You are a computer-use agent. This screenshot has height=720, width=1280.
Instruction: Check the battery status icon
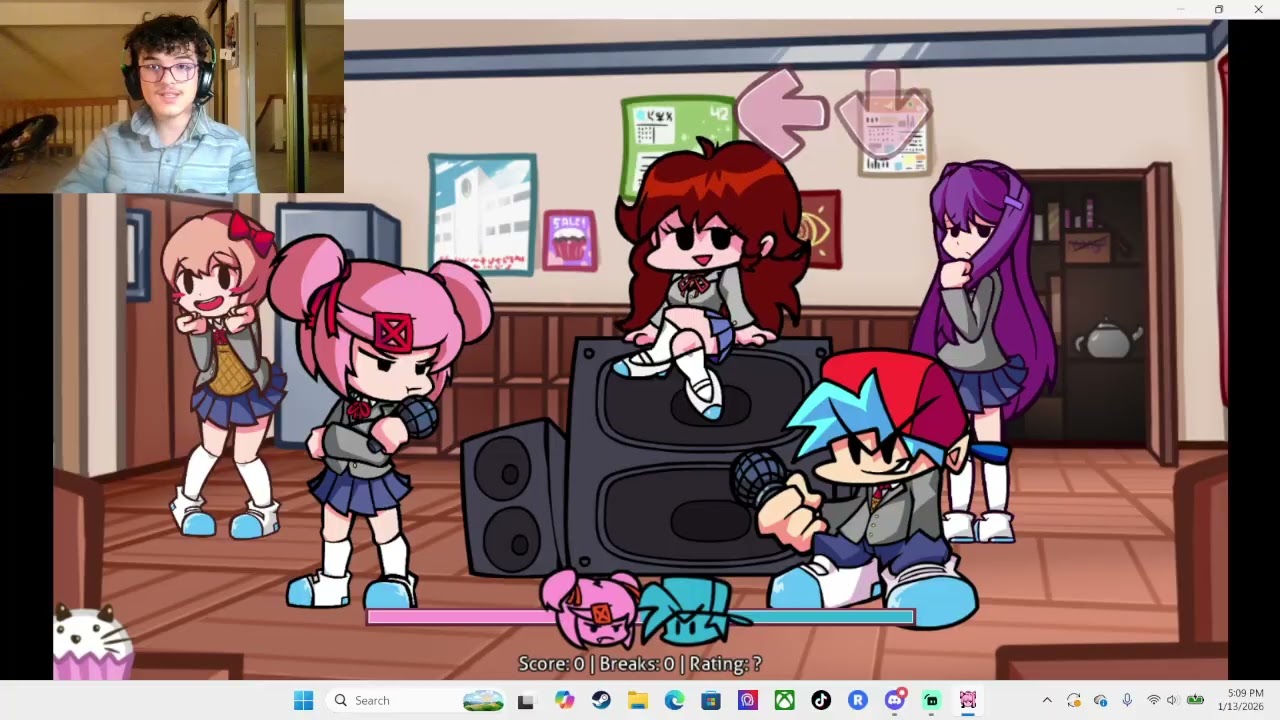point(1195,701)
